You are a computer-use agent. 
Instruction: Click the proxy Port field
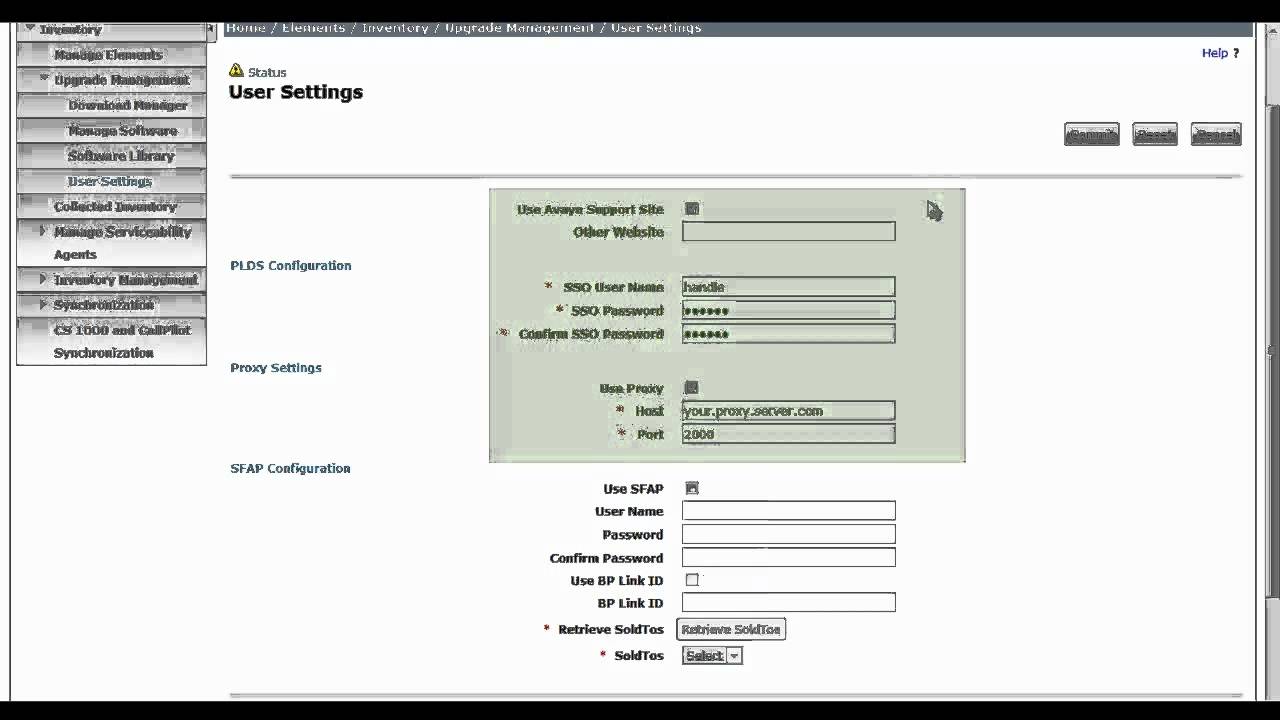788,434
